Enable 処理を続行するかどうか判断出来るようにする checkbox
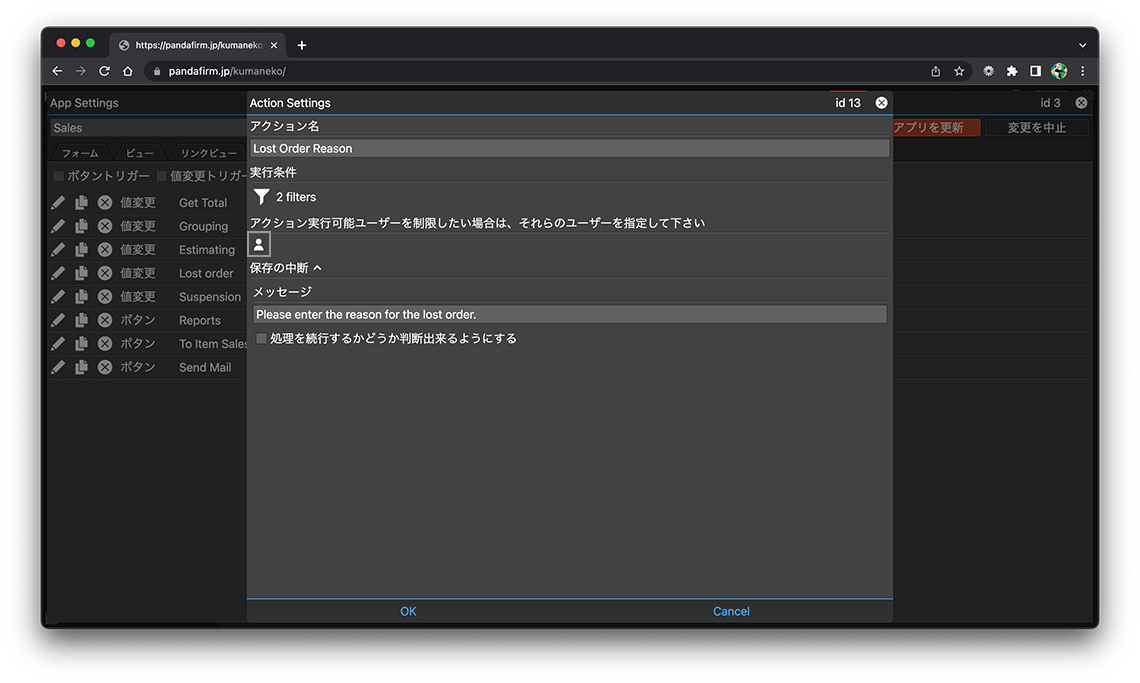 (262, 339)
